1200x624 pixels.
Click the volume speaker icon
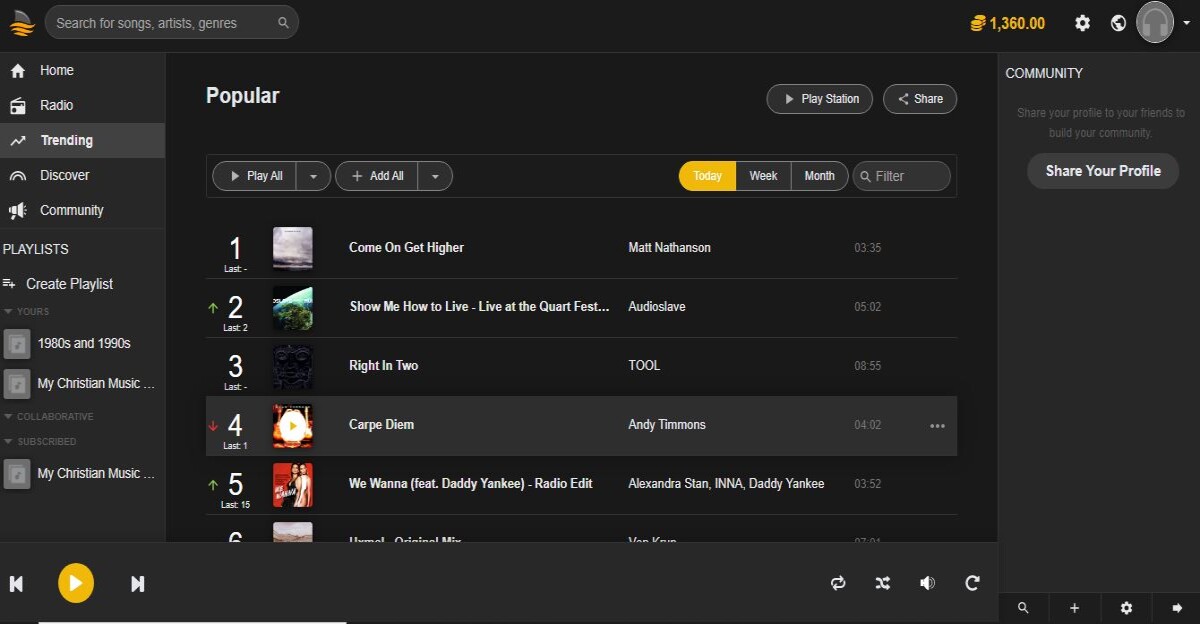[928, 583]
